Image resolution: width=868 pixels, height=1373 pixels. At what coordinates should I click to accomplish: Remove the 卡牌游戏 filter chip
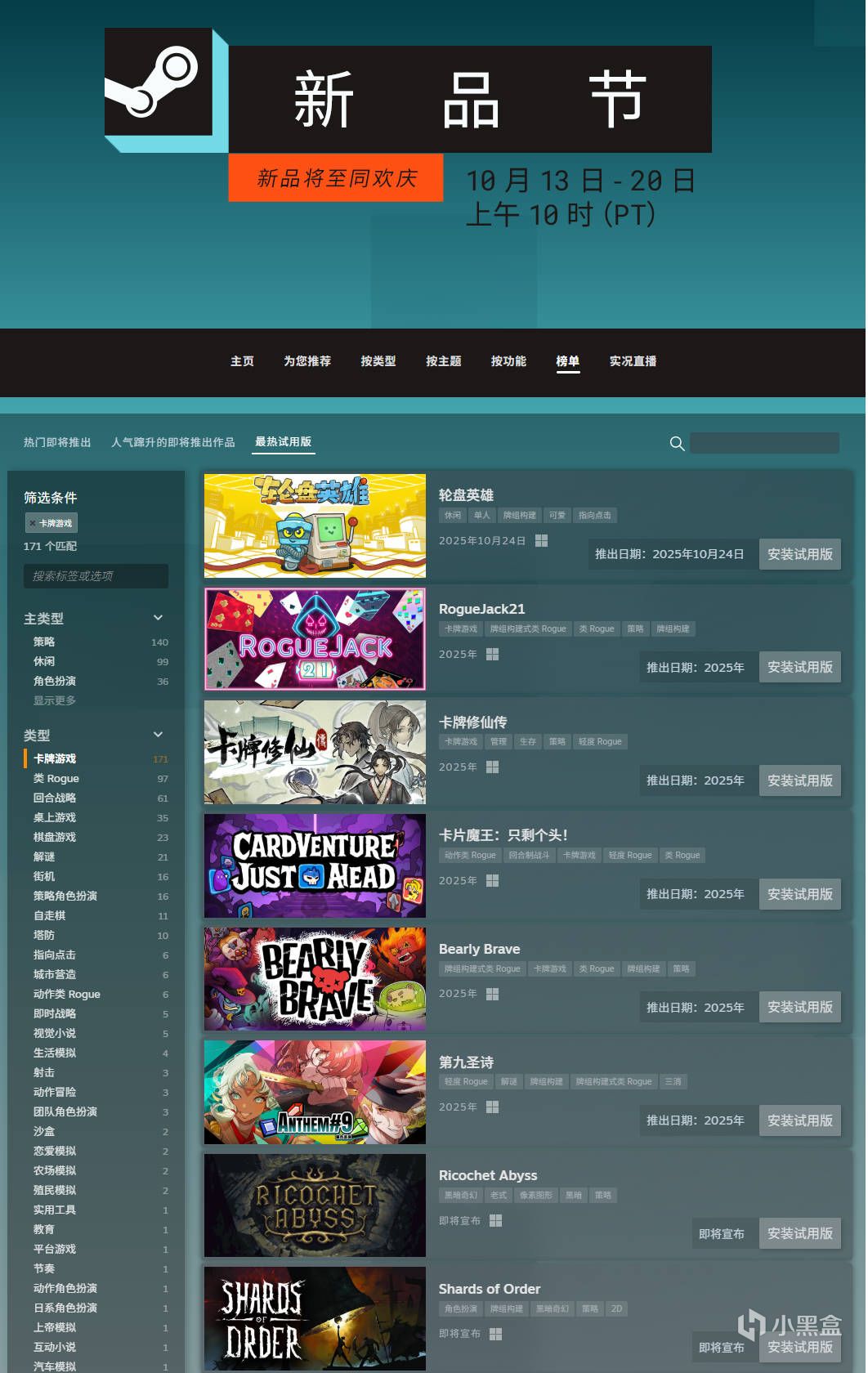(32, 523)
